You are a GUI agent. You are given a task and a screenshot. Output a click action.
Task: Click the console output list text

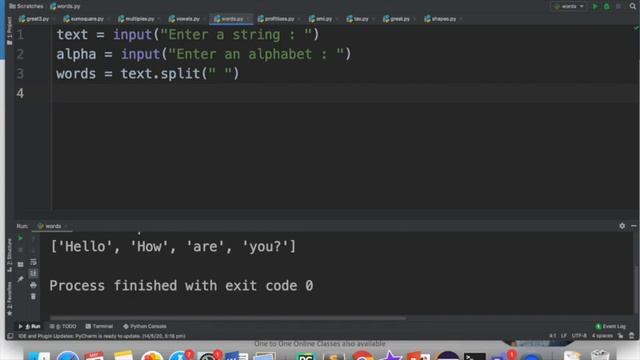(x=173, y=247)
